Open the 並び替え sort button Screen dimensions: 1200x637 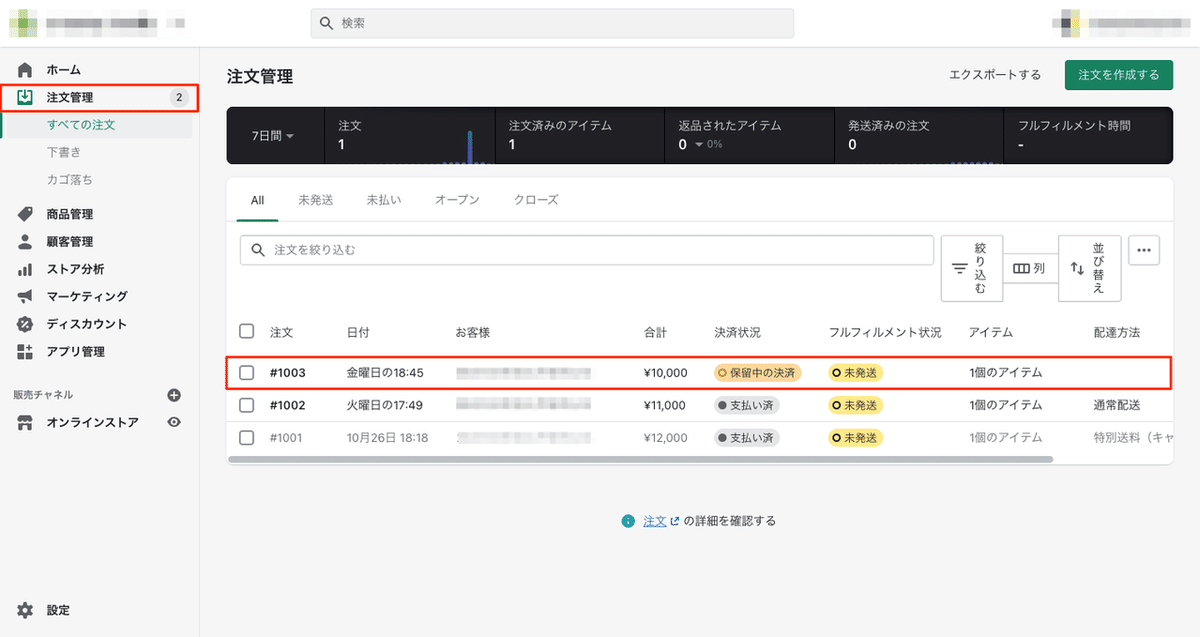click(1089, 268)
